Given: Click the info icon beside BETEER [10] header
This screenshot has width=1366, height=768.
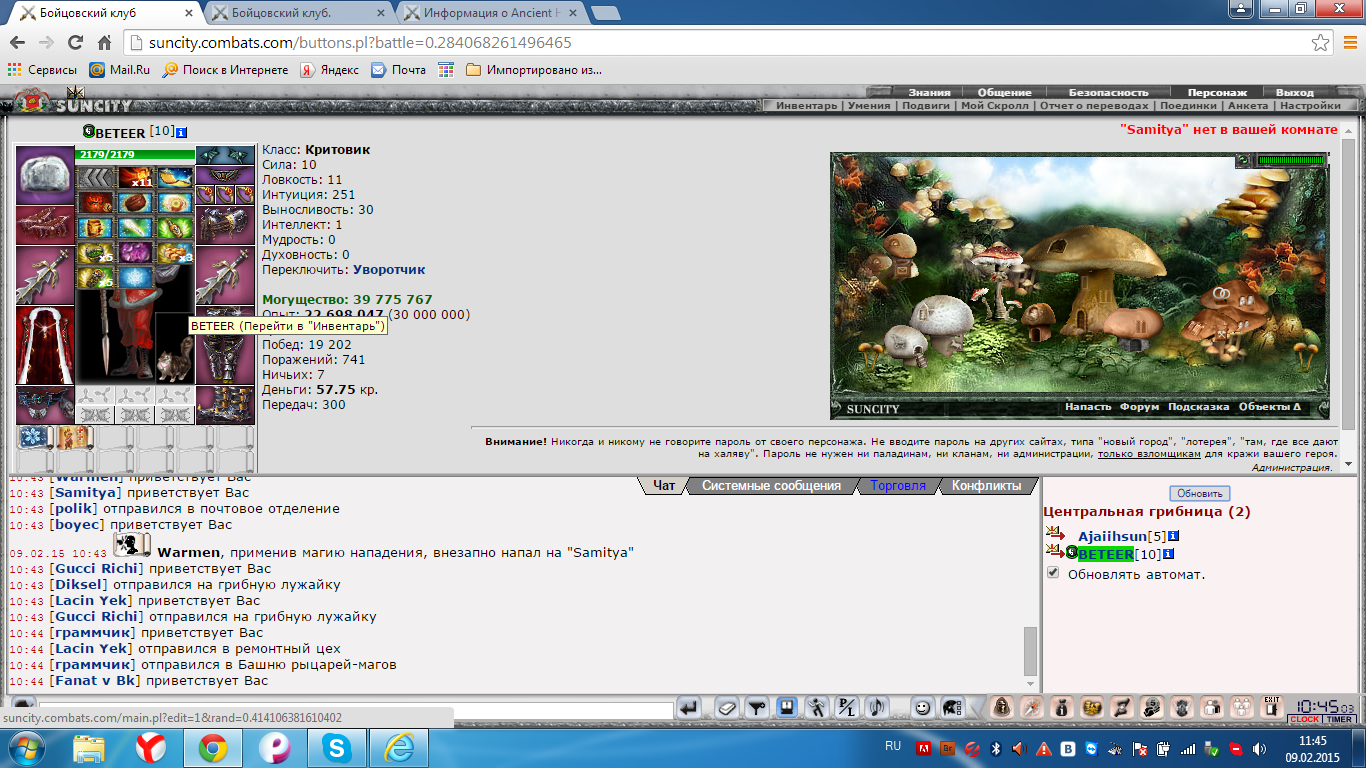Looking at the screenshot, I should tap(181, 132).
